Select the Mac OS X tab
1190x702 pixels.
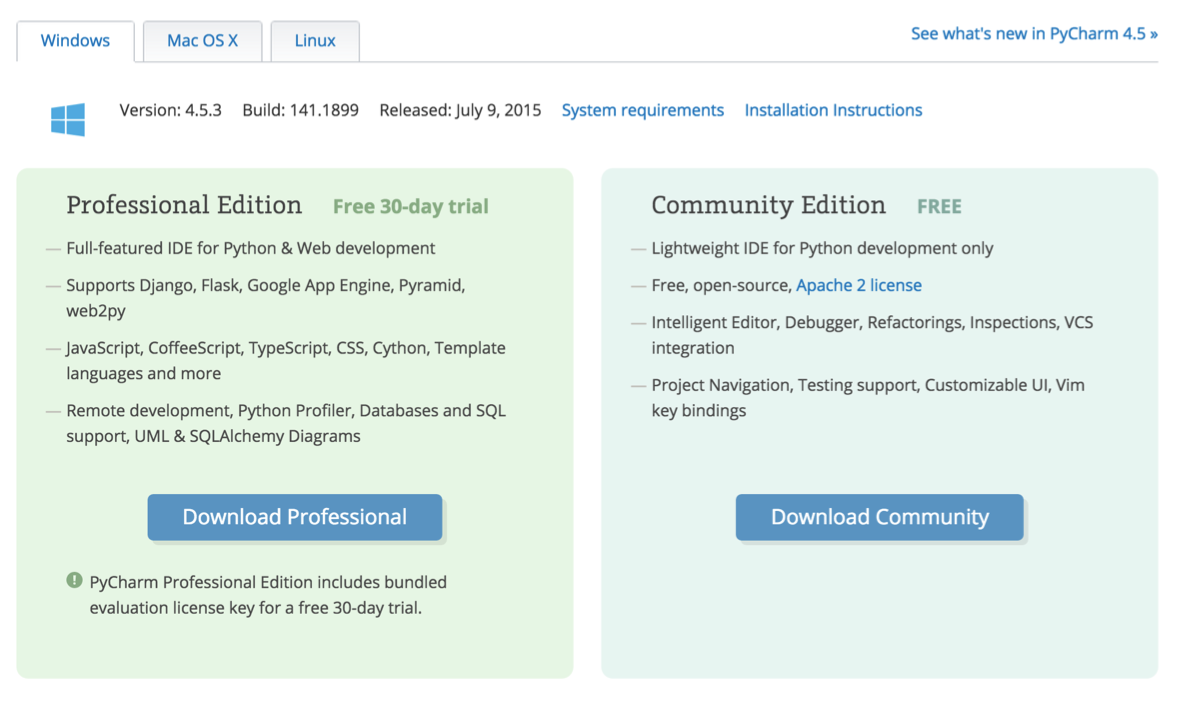(x=202, y=41)
